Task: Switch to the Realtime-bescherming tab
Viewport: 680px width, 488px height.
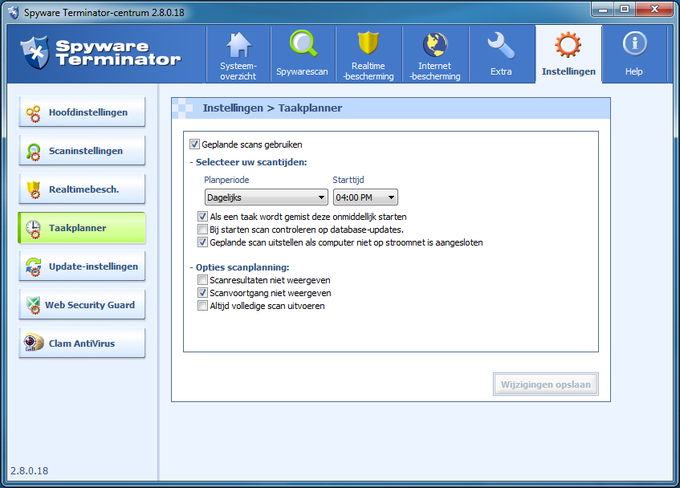Action: click(x=368, y=54)
